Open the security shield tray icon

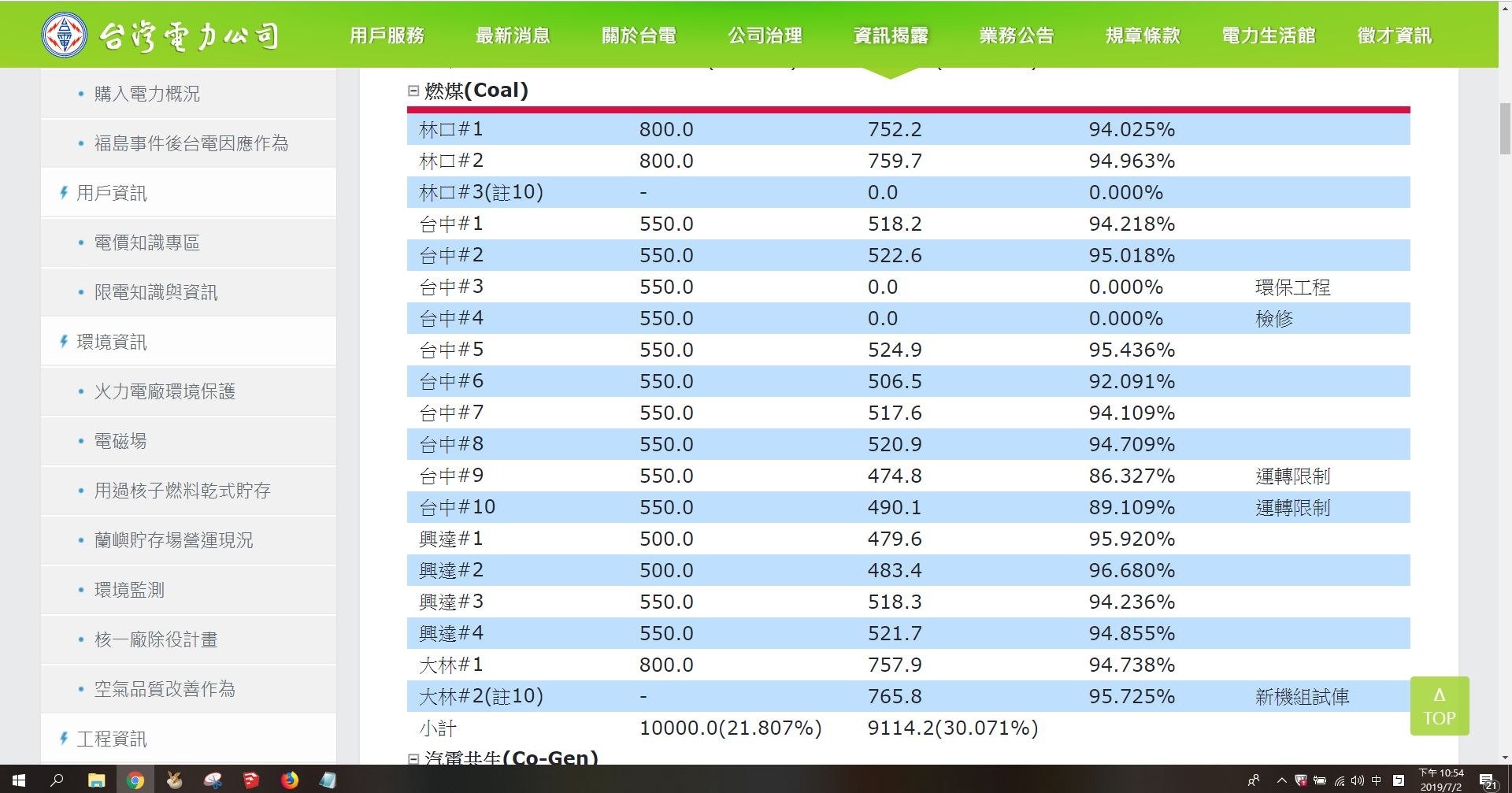[x=1301, y=780]
